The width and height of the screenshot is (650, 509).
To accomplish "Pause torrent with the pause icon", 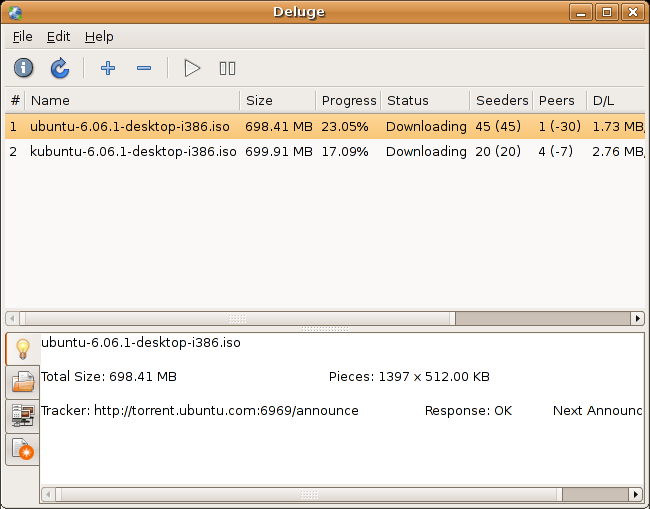I will [227, 68].
